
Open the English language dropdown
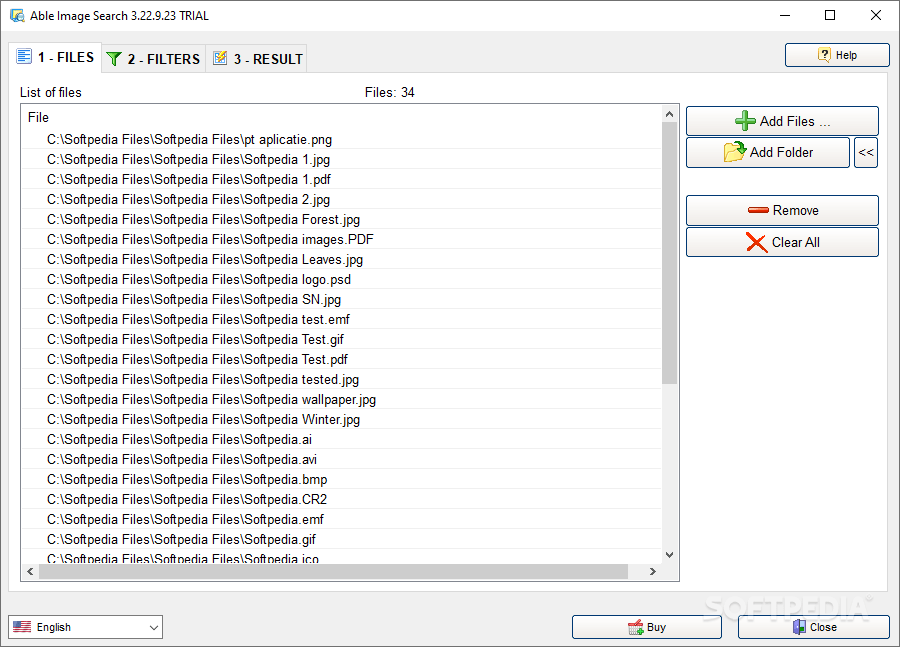[x=86, y=627]
